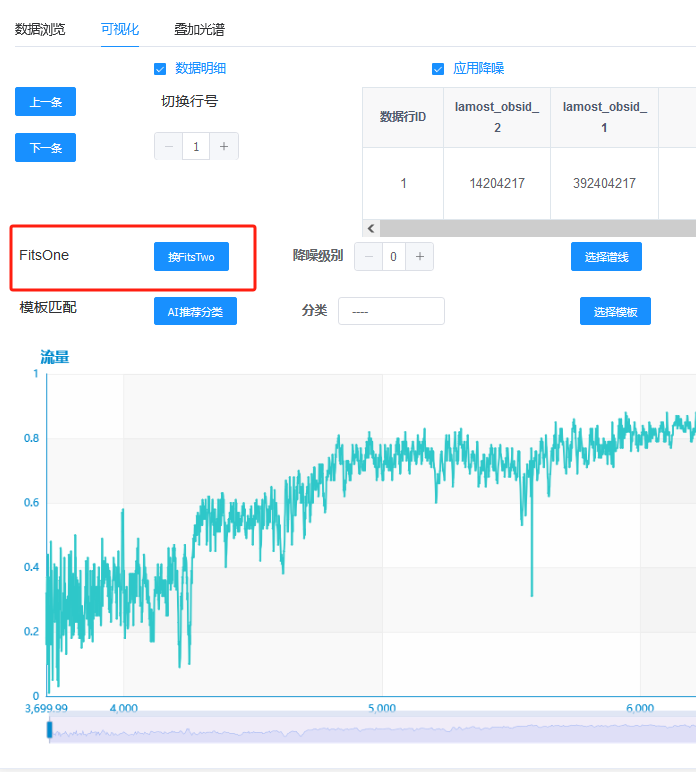Toggle the 数据明细 checkbox

point(159,69)
